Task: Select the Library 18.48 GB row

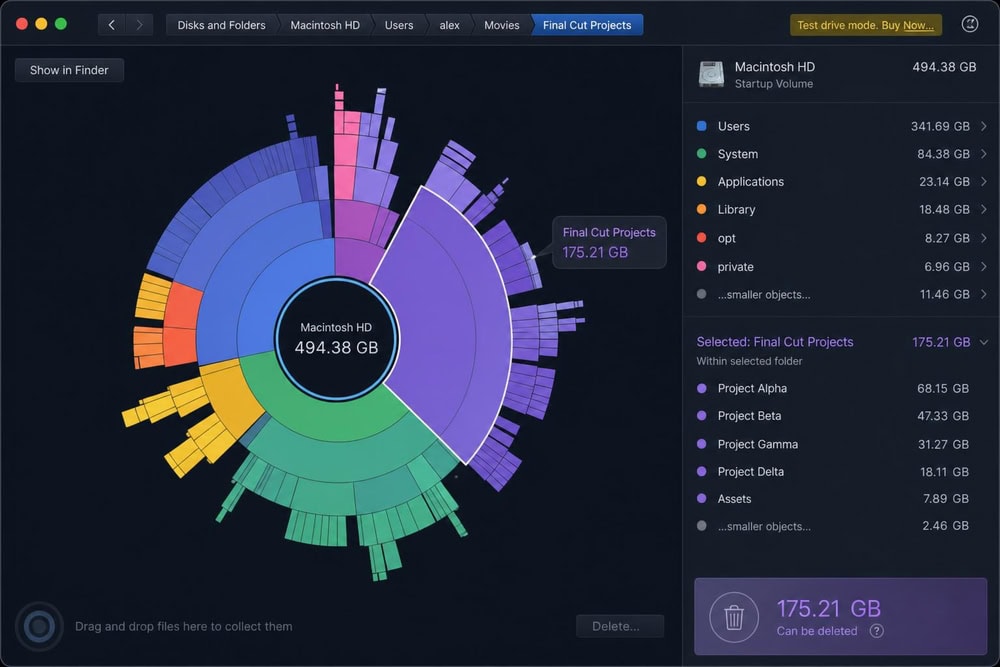Action: pos(842,209)
